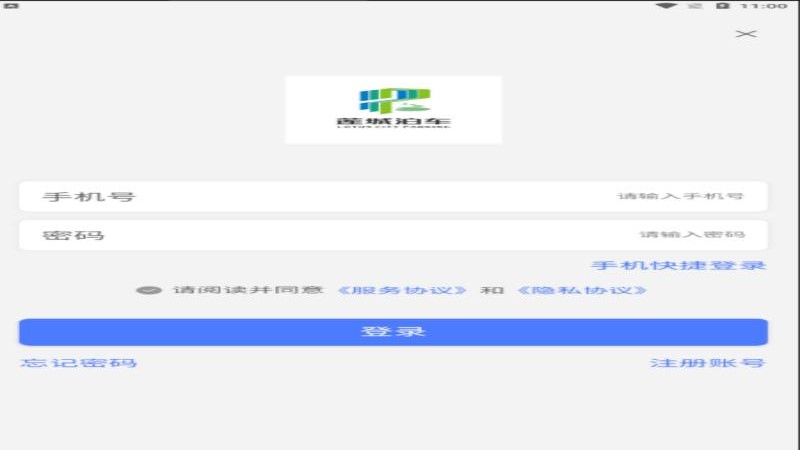Screen dimensions: 800x450
Task: Open the 《隐私协议》 privacy agreement
Action: pos(582,290)
